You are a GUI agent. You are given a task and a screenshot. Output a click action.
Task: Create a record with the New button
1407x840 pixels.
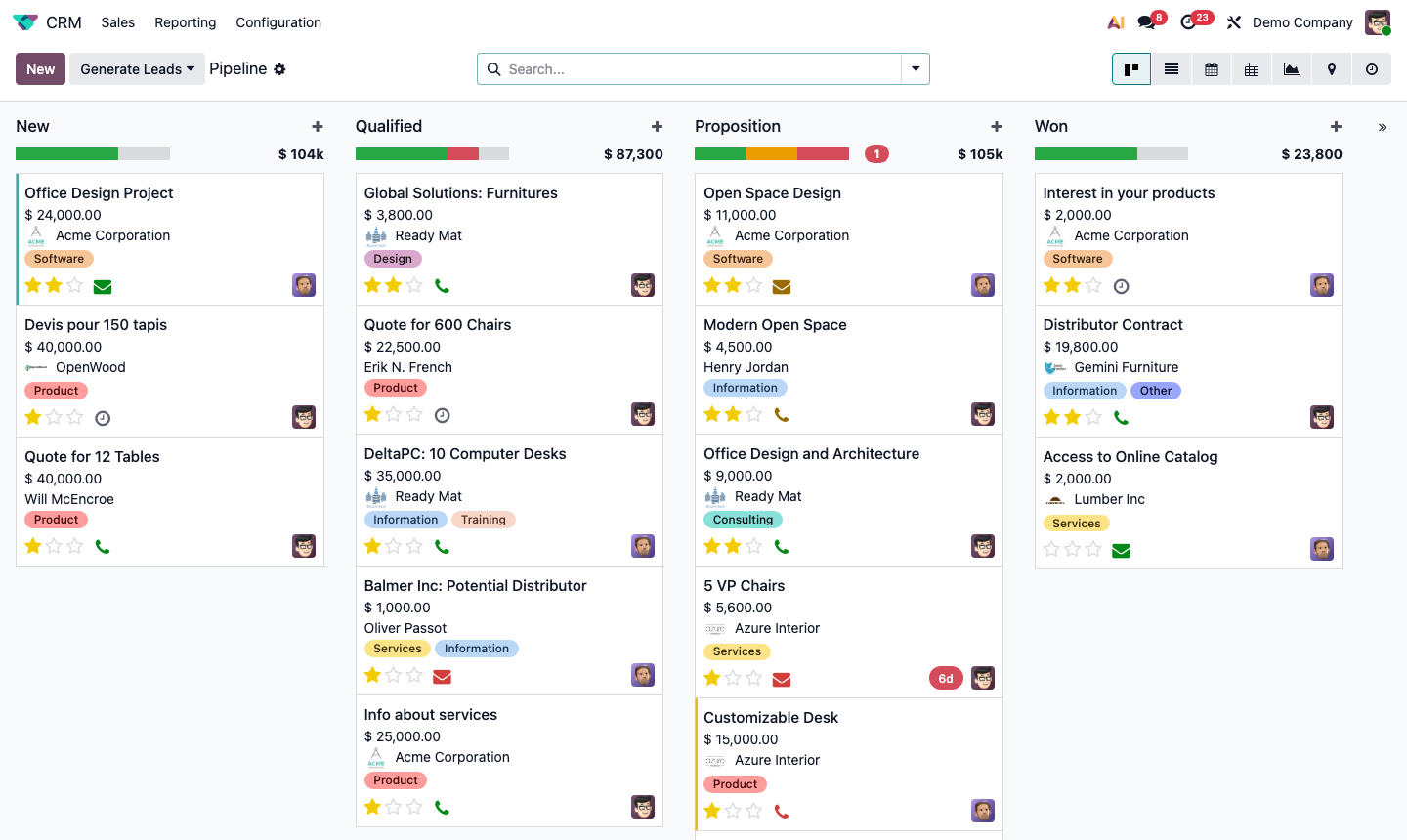click(x=39, y=68)
